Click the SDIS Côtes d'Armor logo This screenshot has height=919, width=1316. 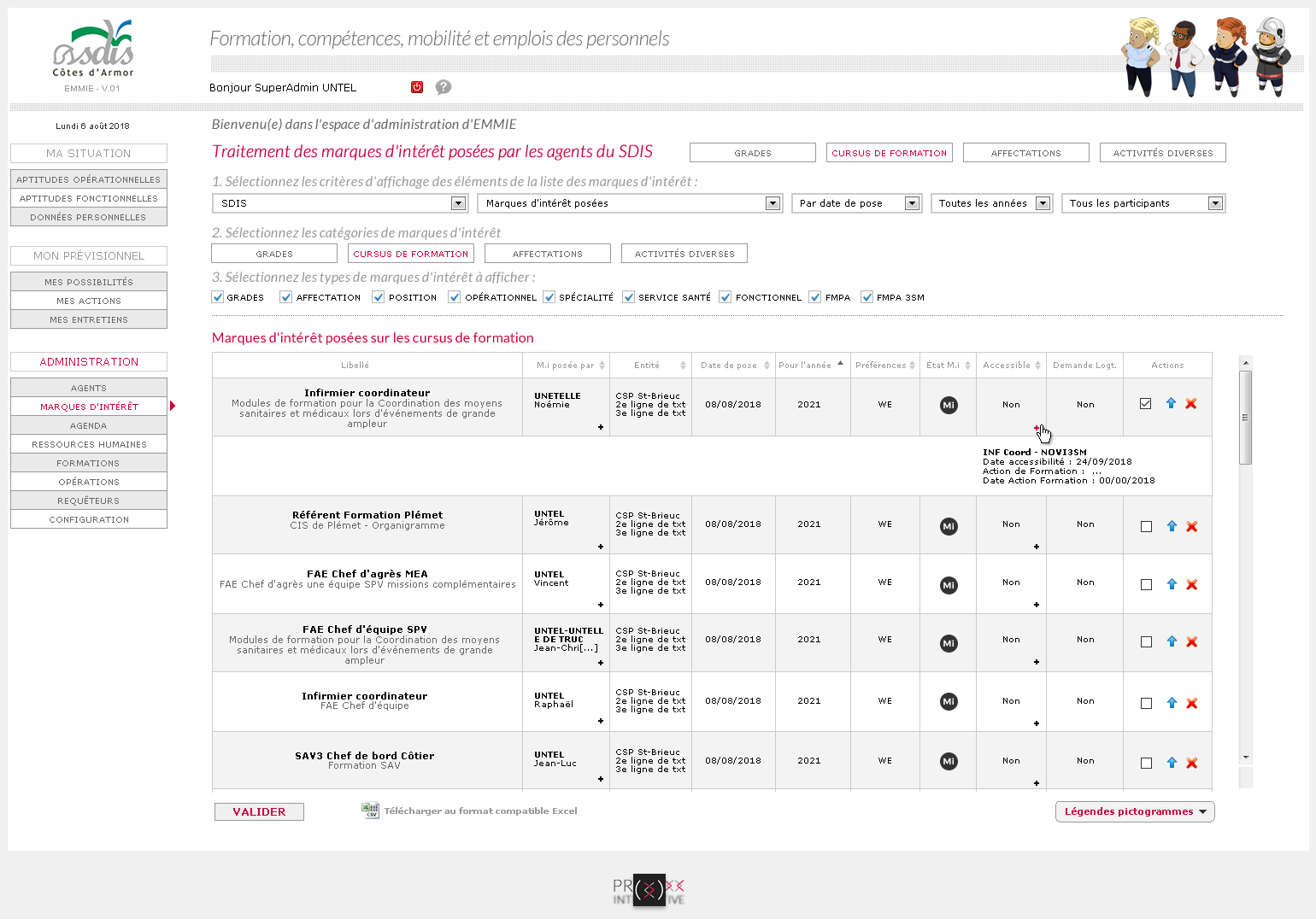pos(93,49)
